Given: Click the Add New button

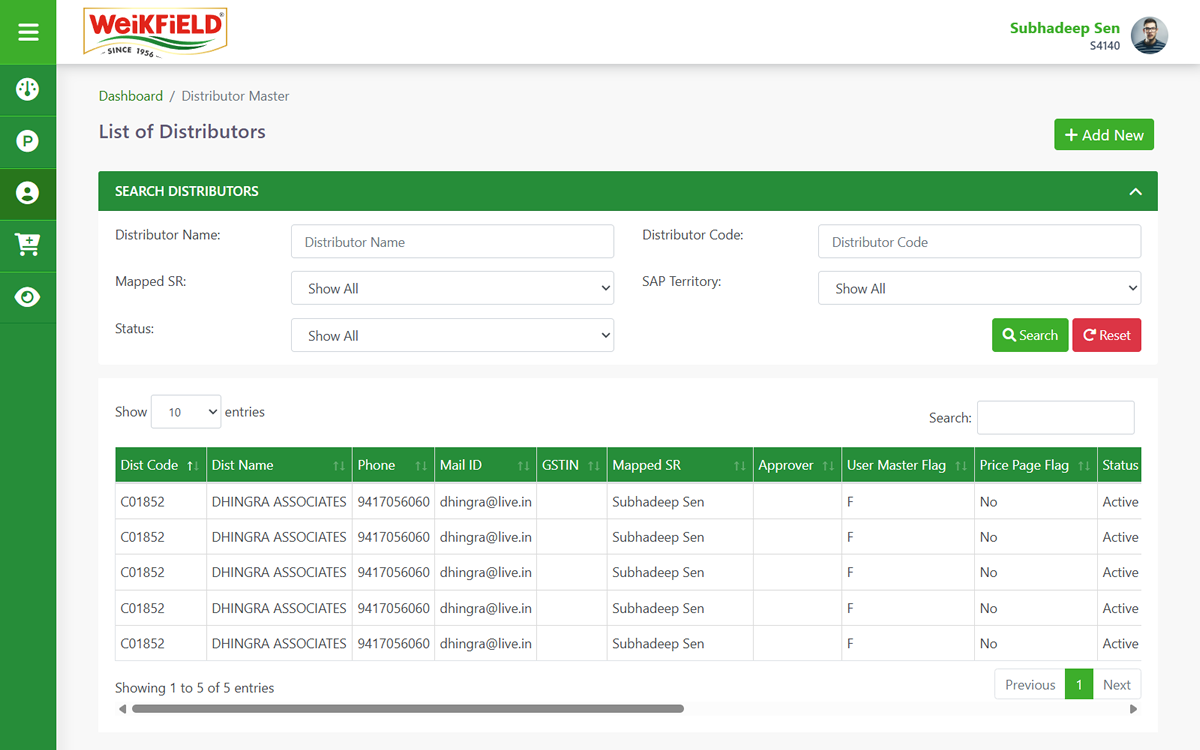Looking at the screenshot, I should click(x=1104, y=135).
